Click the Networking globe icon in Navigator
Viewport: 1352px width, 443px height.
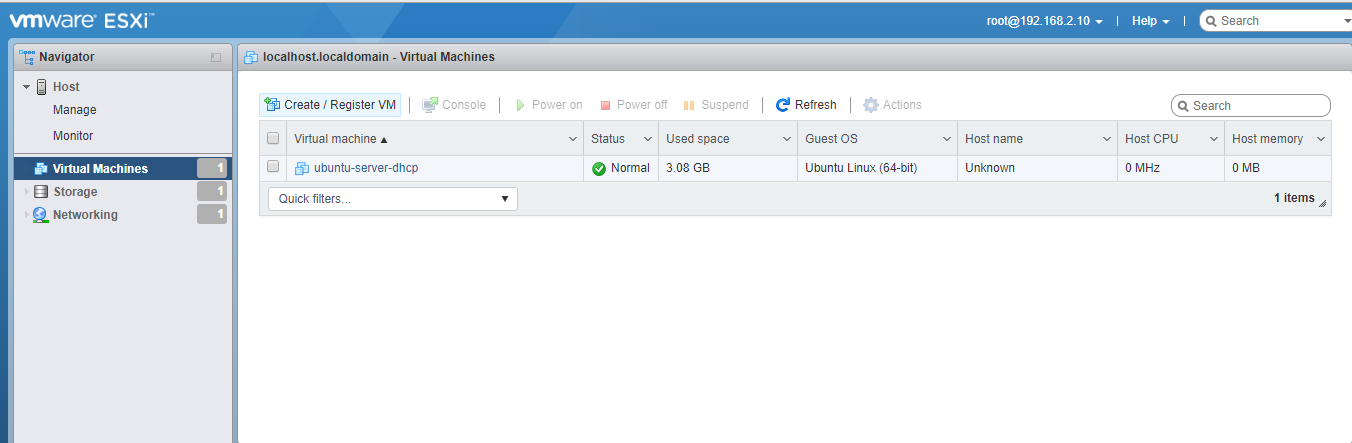point(40,215)
